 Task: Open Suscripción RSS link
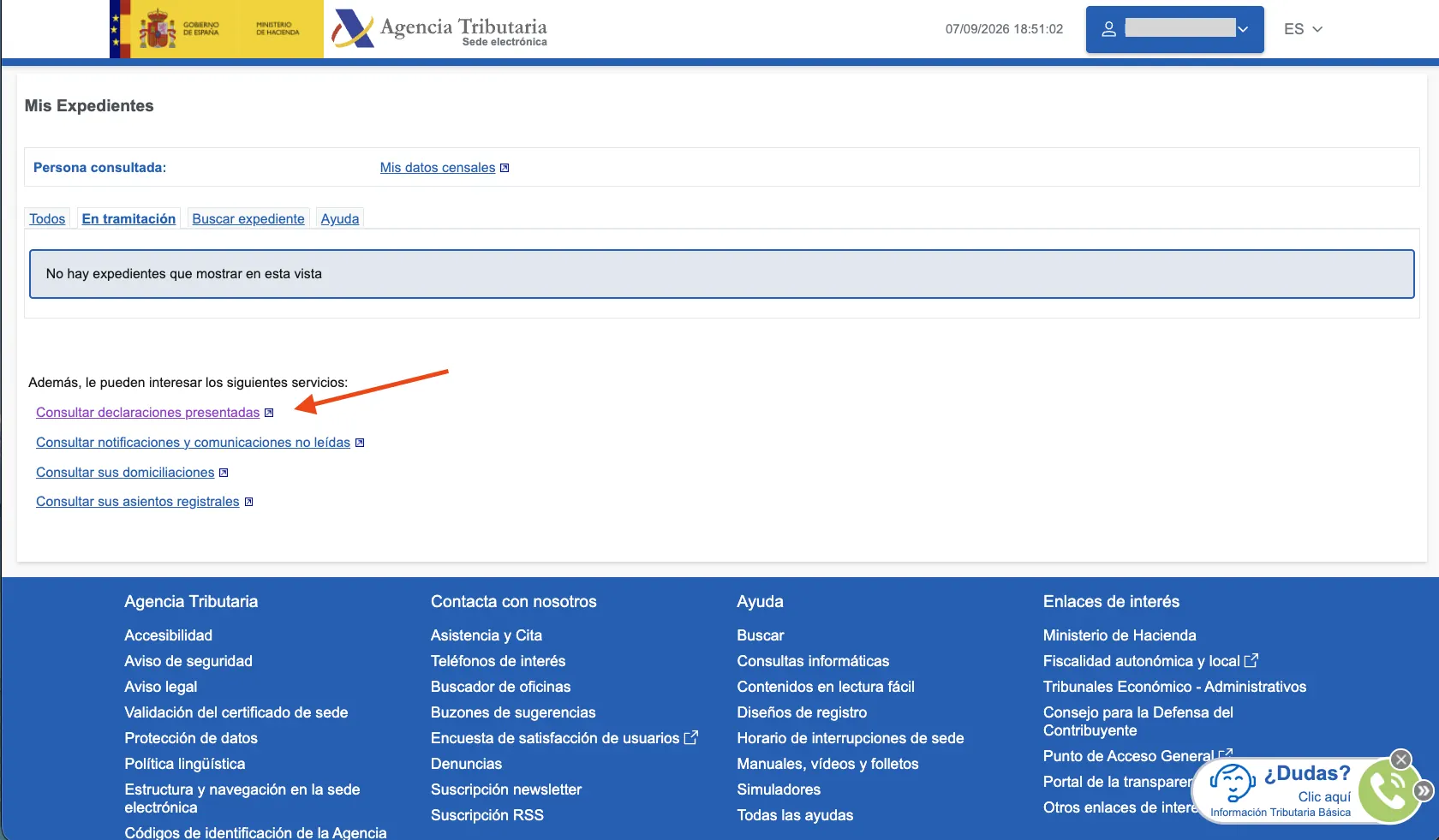(487, 815)
